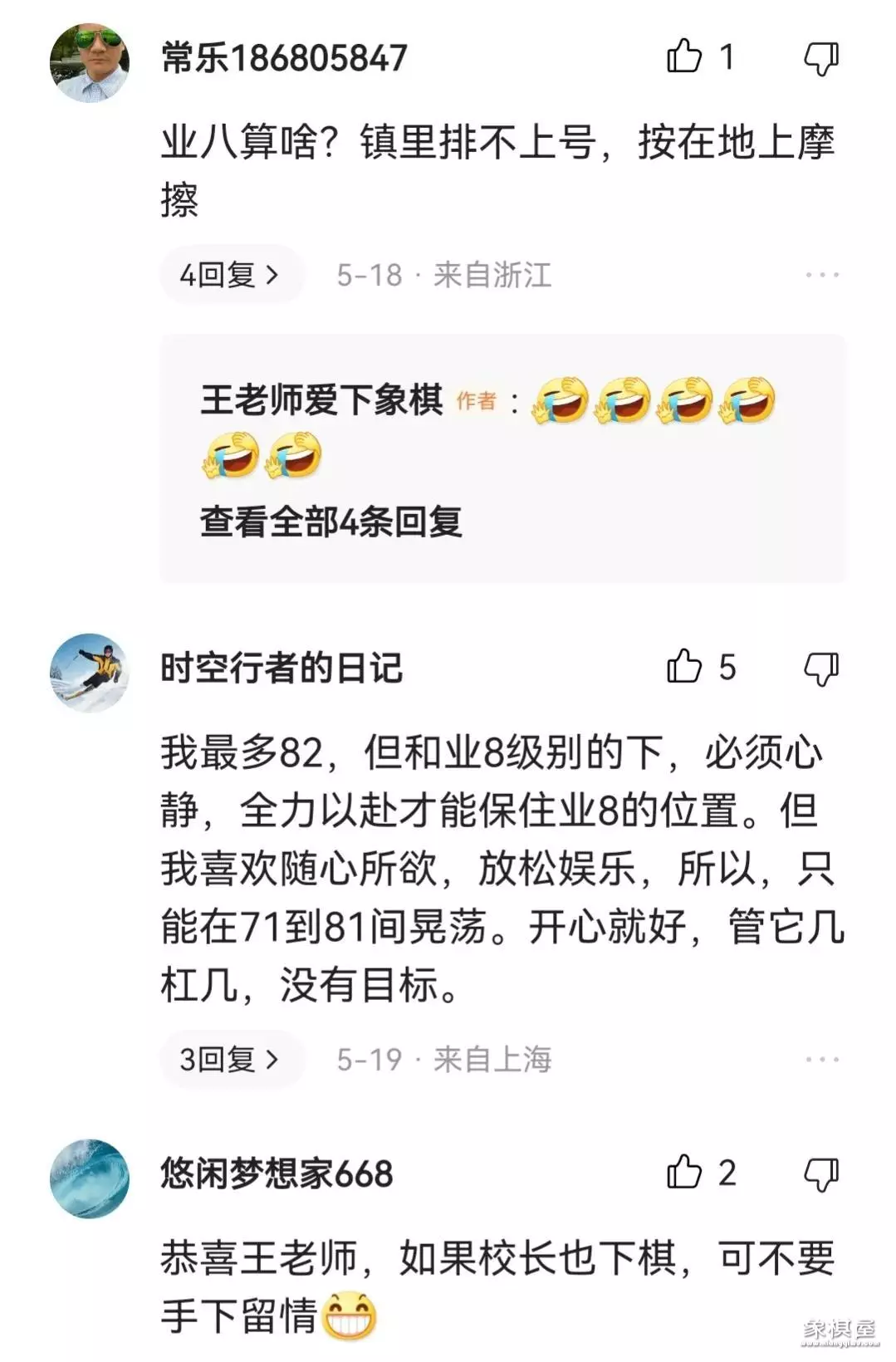This screenshot has width=896, height=1362.
Task: Tap 查看全部4条回复 to view all replies
Action: pos(330,522)
